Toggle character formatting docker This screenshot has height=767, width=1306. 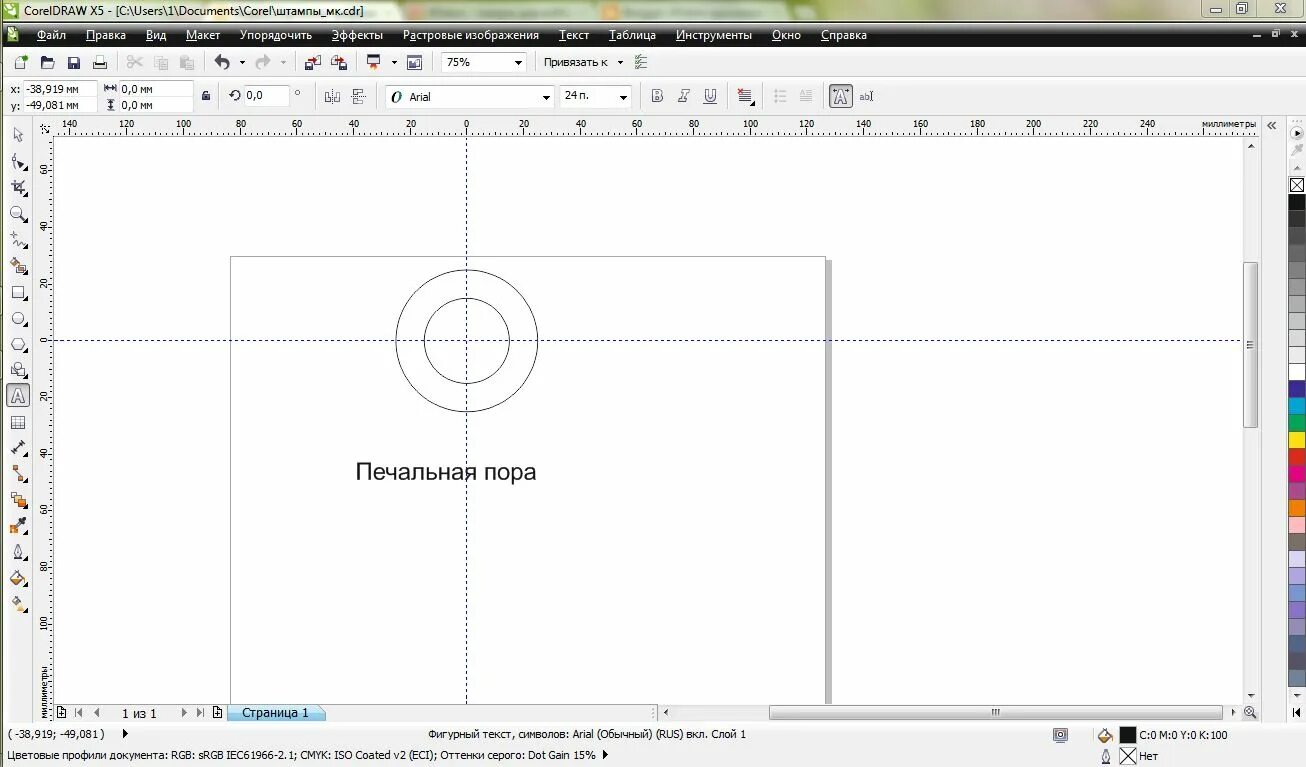pyautogui.click(x=840, y=96)
